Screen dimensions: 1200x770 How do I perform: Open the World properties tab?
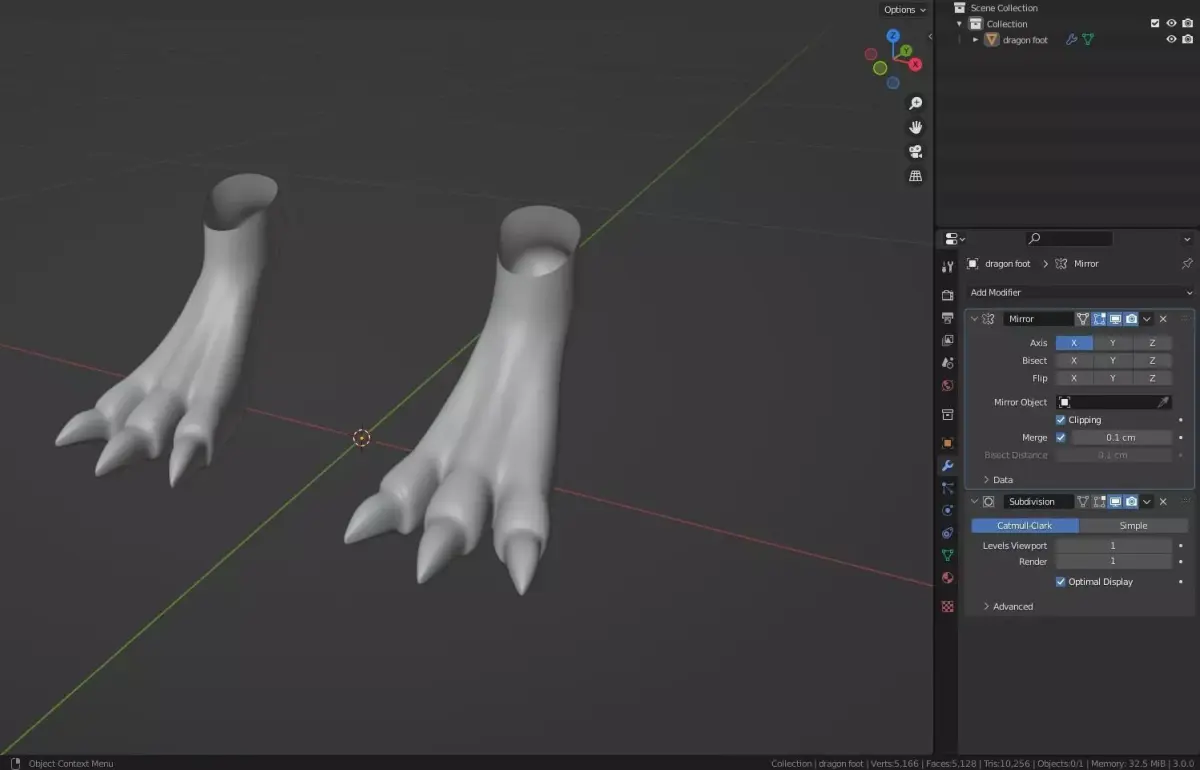948,386
